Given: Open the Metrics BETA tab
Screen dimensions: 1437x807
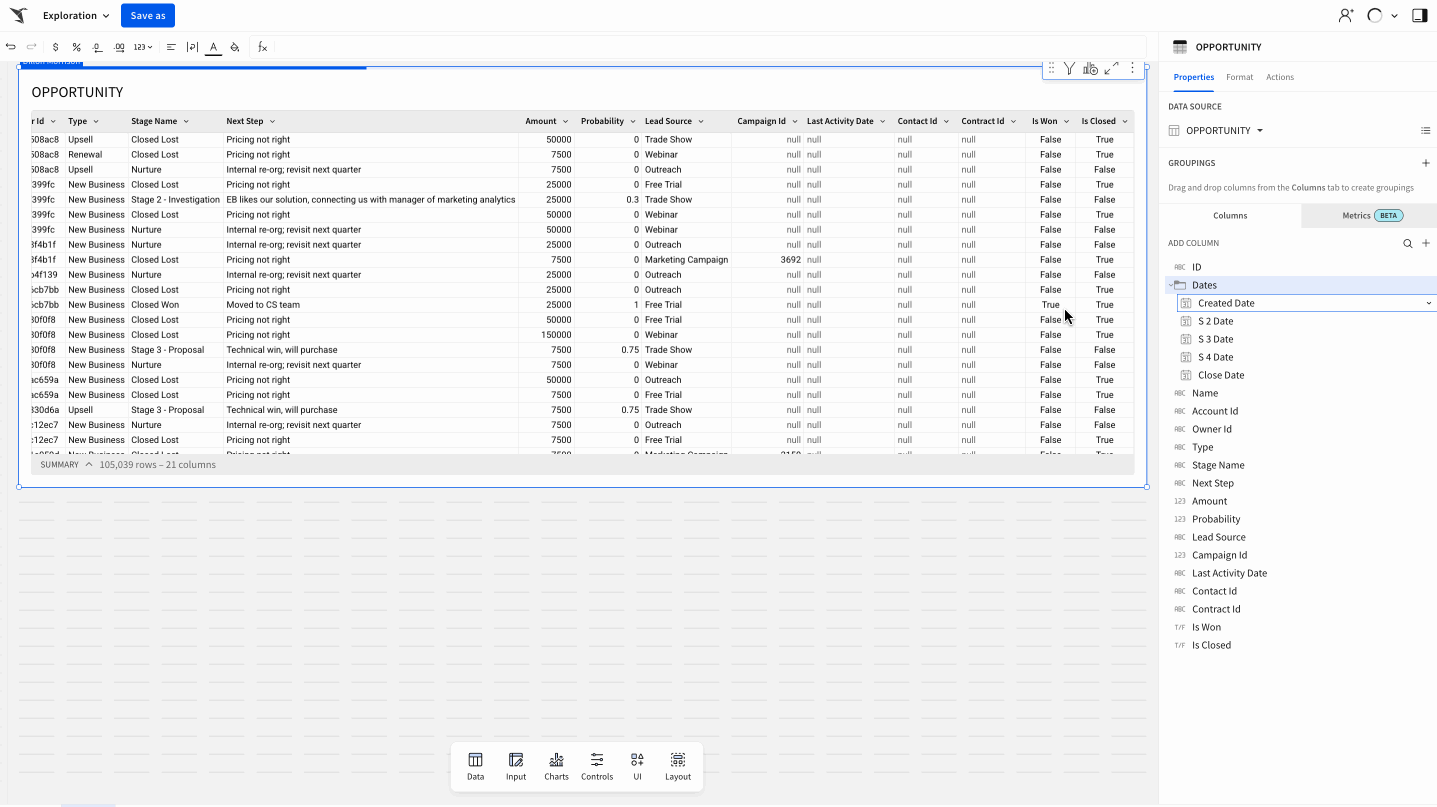Looking at the screenshot, I should click(x=1368, y=215).
